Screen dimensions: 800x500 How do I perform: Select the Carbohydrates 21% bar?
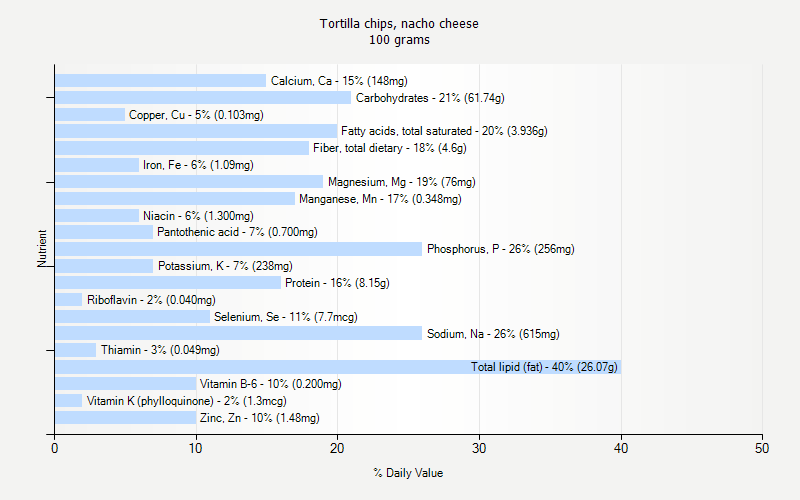203,98
